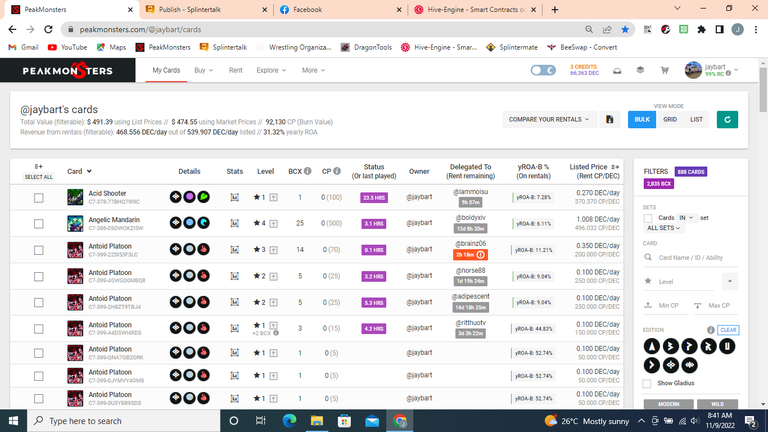Toggle the dark mode switch
This screenshot has height=432, width=768.
(x=543, y=71)
